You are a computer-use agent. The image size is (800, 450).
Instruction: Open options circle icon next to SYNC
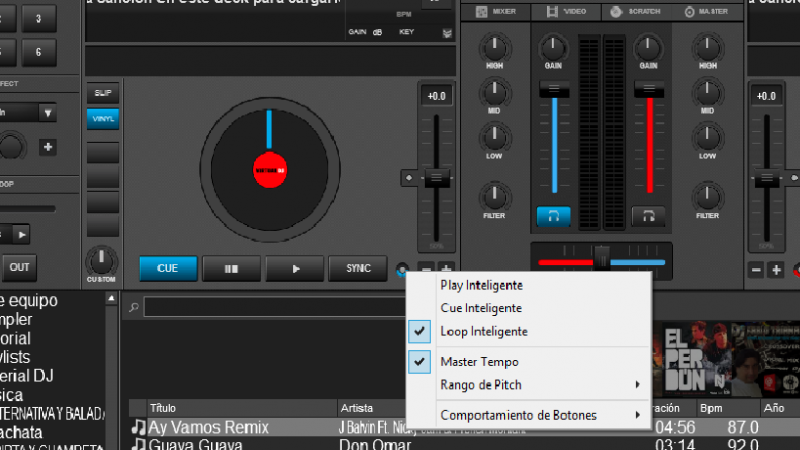[x=402, y=269]
